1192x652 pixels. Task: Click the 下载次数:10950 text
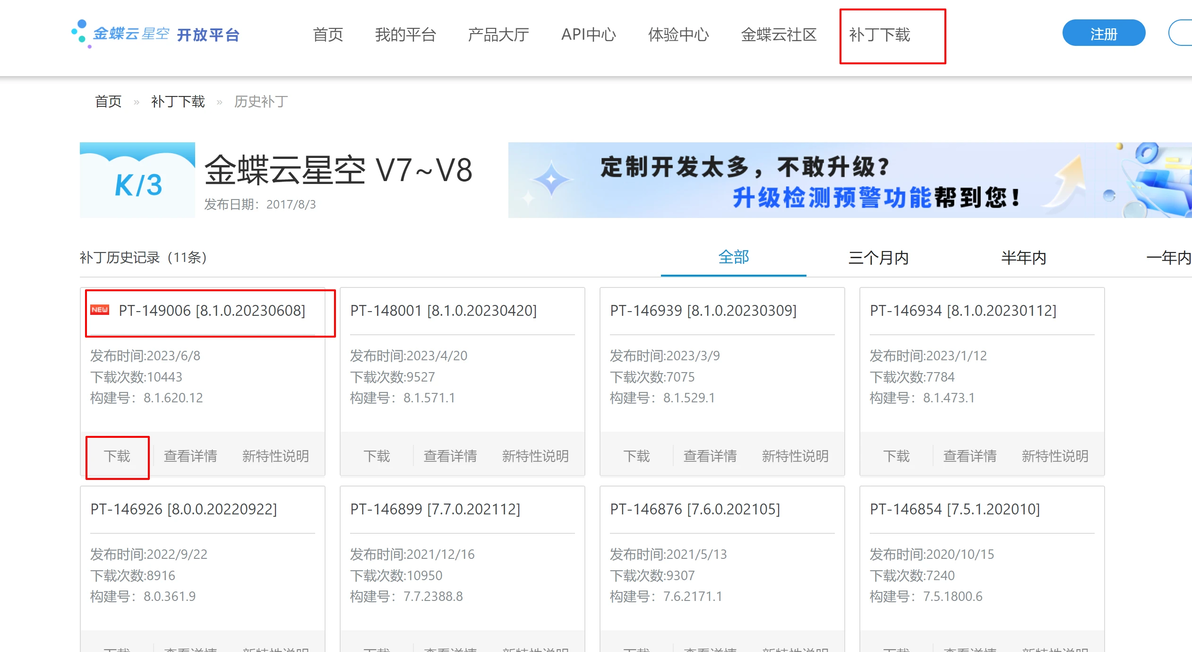[x=396, y=576]
